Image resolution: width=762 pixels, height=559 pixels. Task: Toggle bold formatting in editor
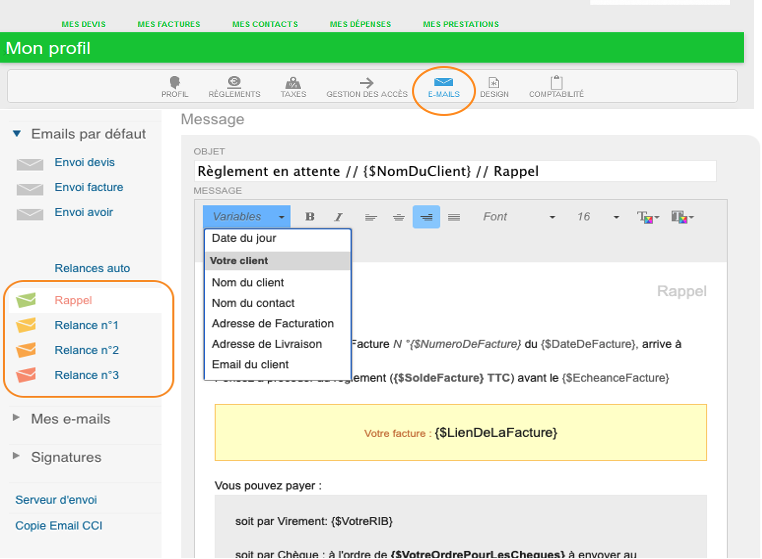(x=310, y=217)
